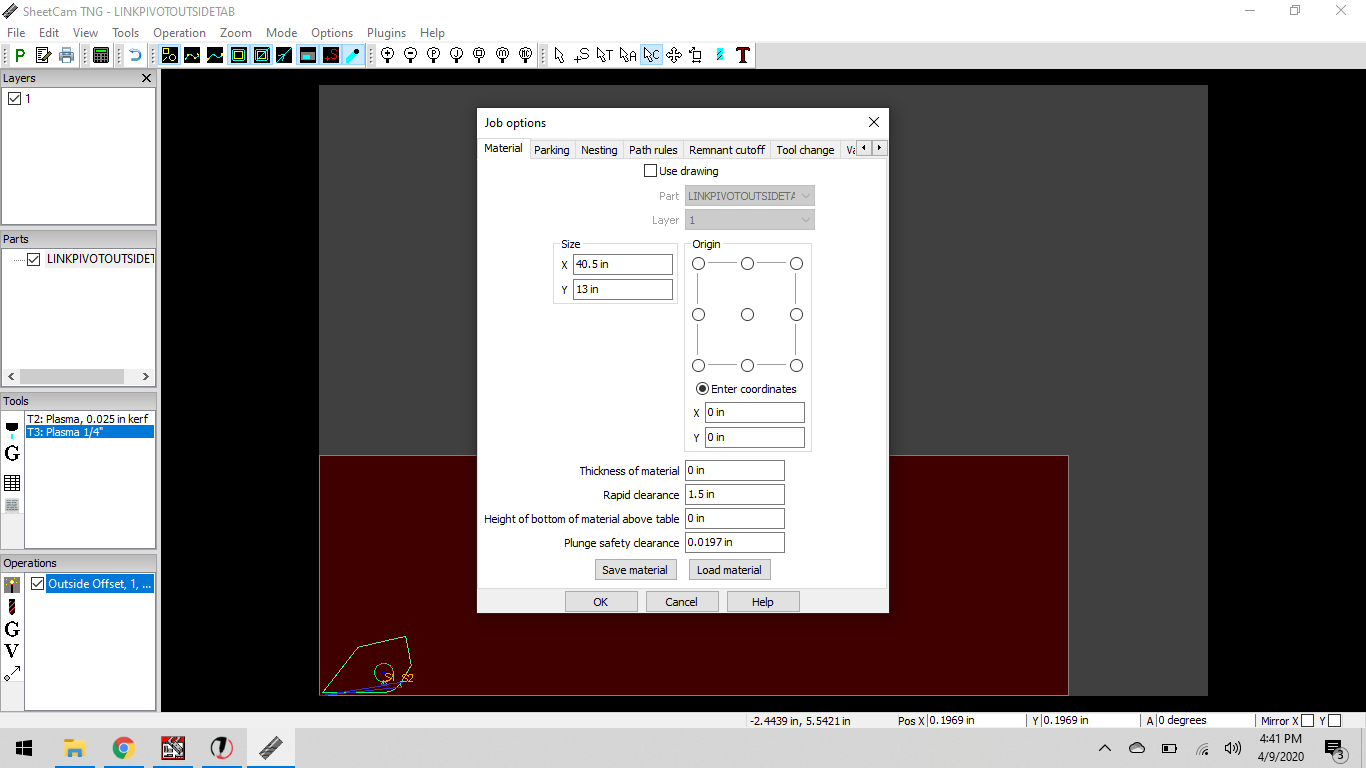Enable the Use drawing checkbox
Screen dimensions: 1366x768
(651, 171)
